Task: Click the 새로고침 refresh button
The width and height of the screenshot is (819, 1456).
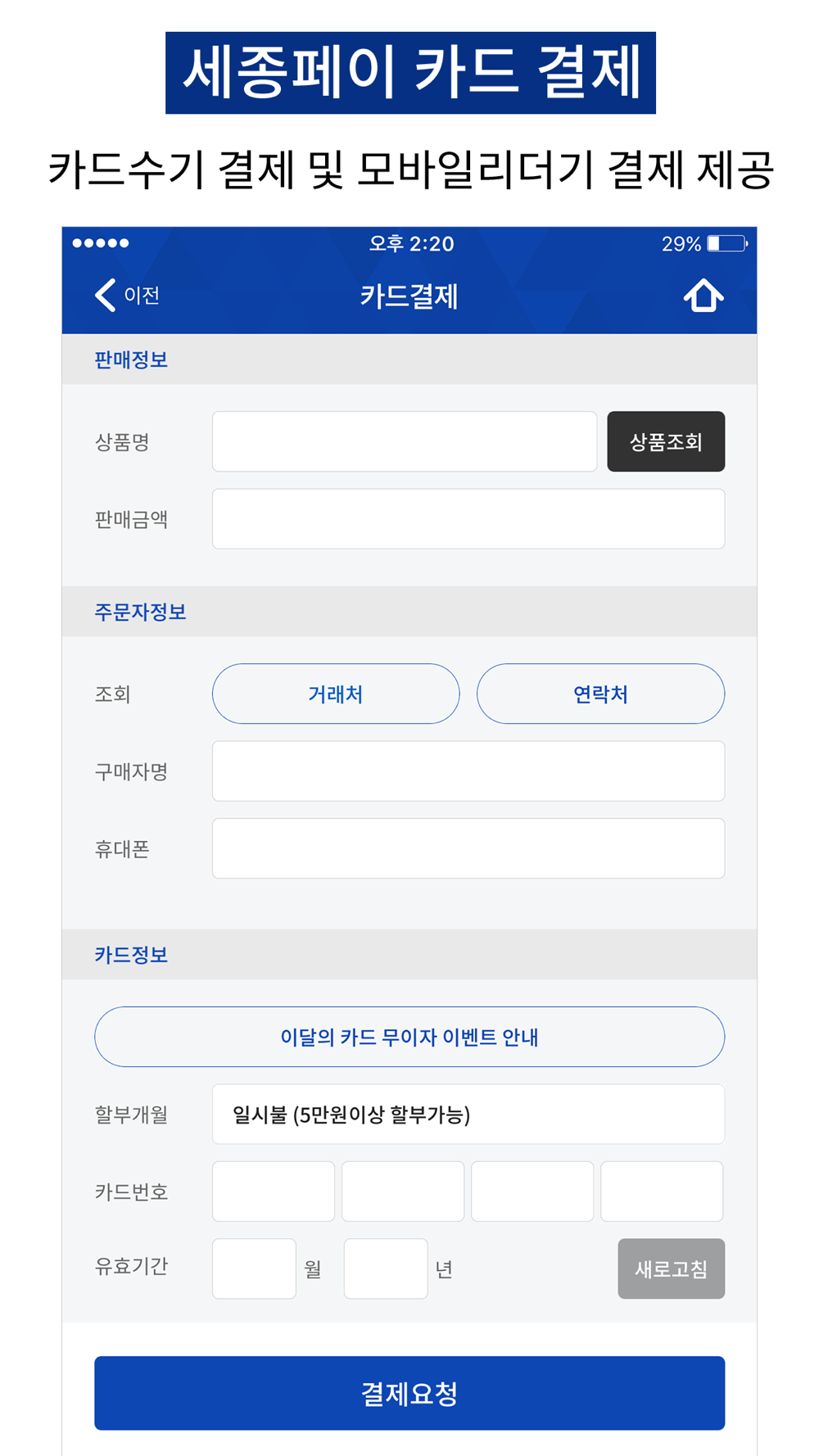Action: click(671, 1268)
